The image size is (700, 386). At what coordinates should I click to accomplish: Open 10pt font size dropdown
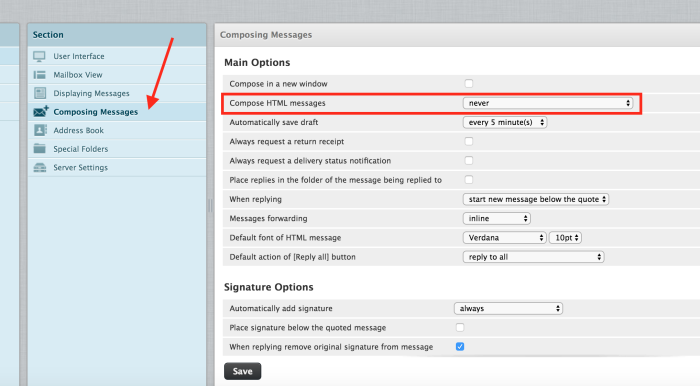tap(566, 238)
